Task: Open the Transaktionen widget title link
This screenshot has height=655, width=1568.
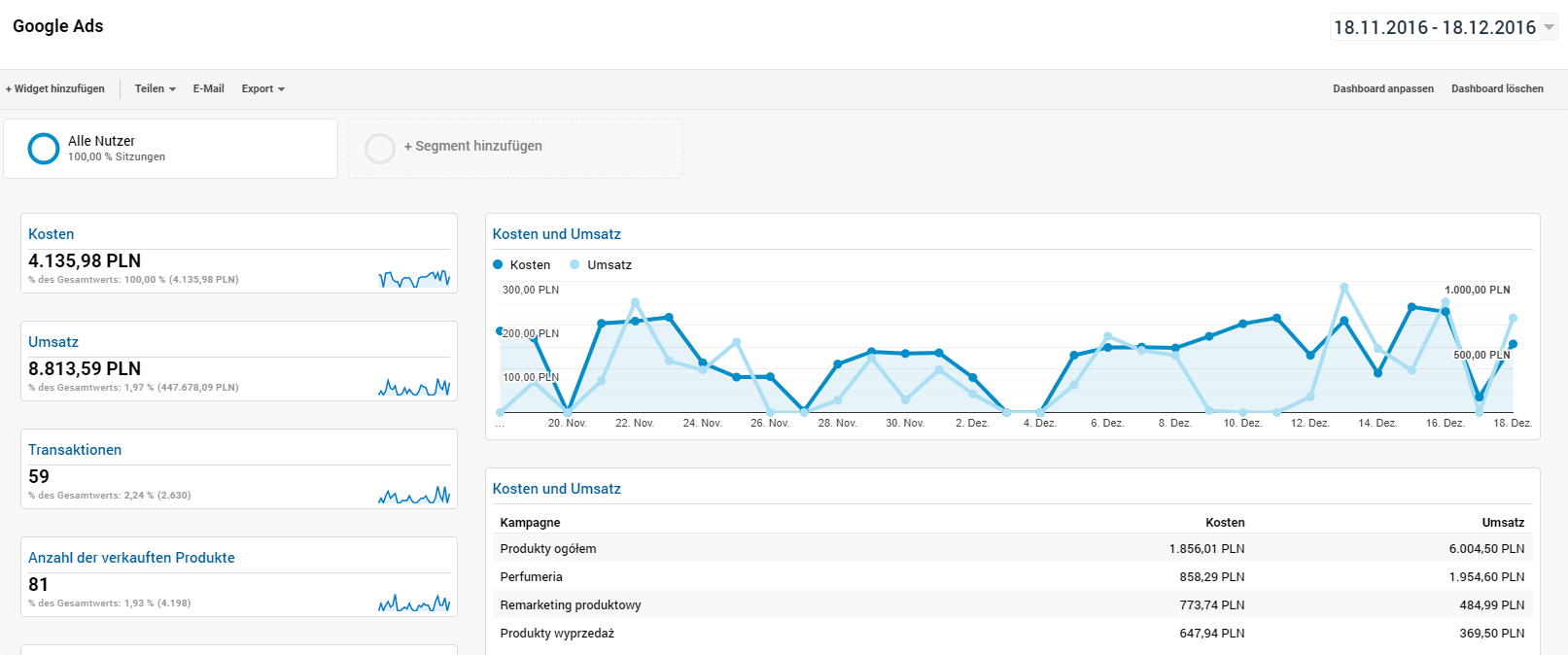Action: coord(75,450)
